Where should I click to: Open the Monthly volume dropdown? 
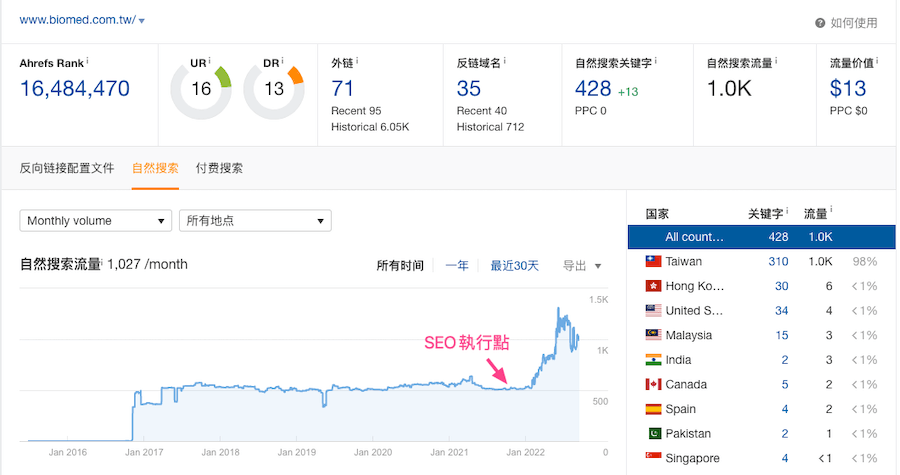click(96, 221)
